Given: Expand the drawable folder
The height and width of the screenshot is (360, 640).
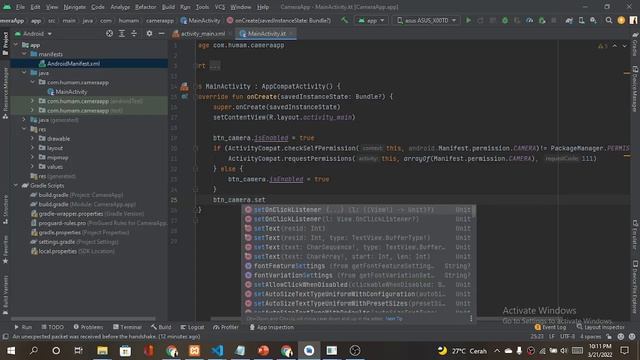Looking at the screenshot, I should point(32,139).
